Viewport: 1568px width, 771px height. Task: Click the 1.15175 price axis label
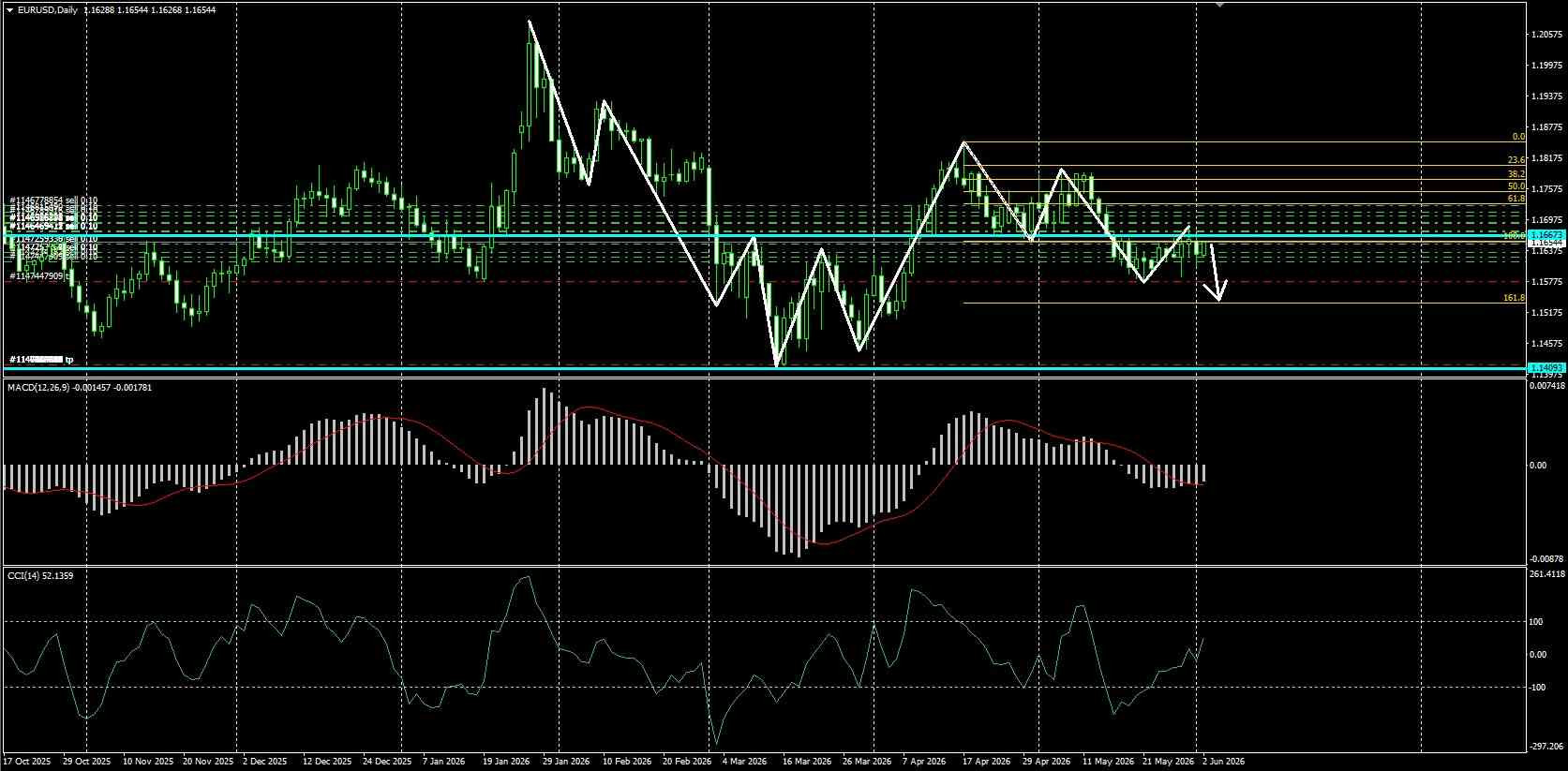tap(1546, 313)
